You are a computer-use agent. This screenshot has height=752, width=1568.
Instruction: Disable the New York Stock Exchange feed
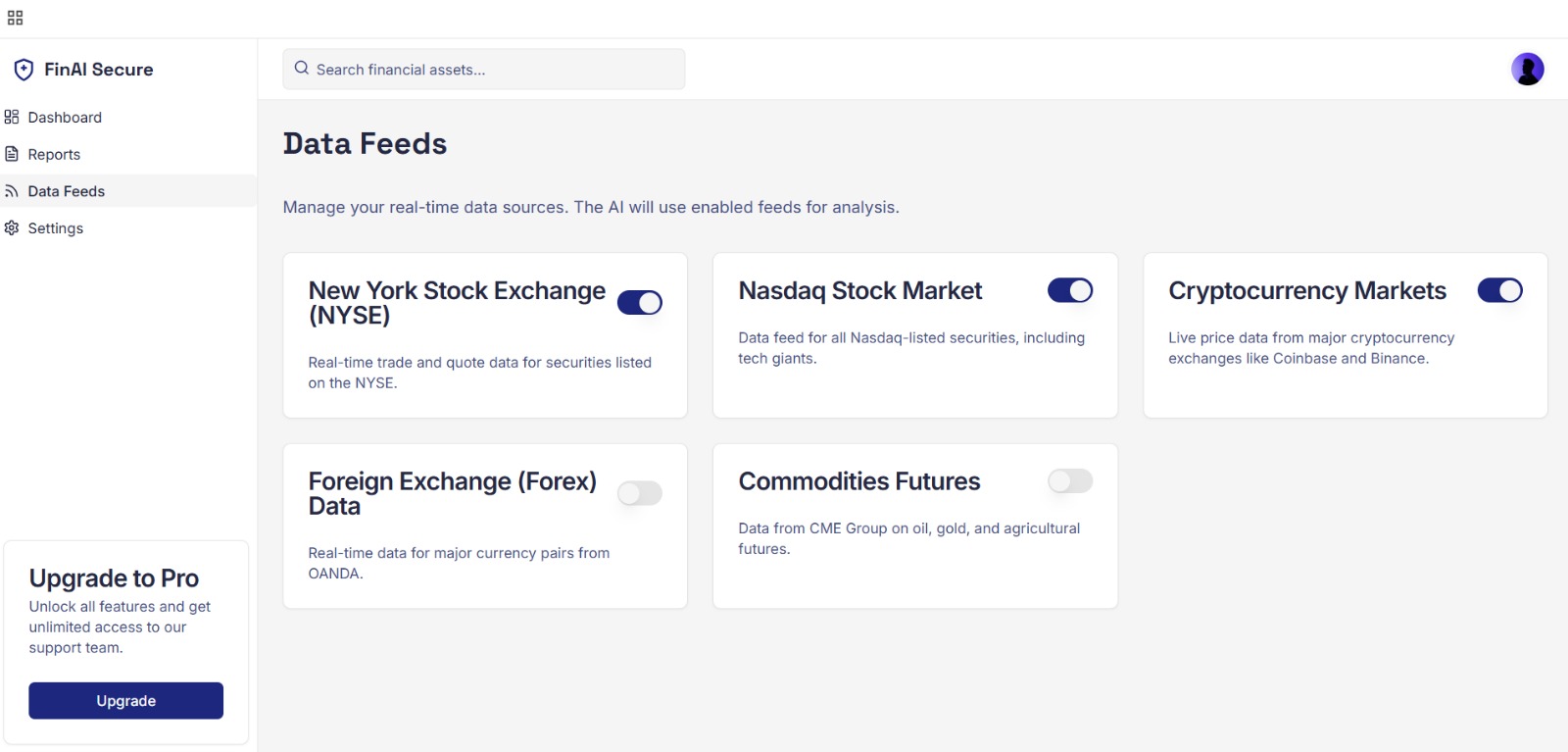pyautogui.click(x=639, y=303)
